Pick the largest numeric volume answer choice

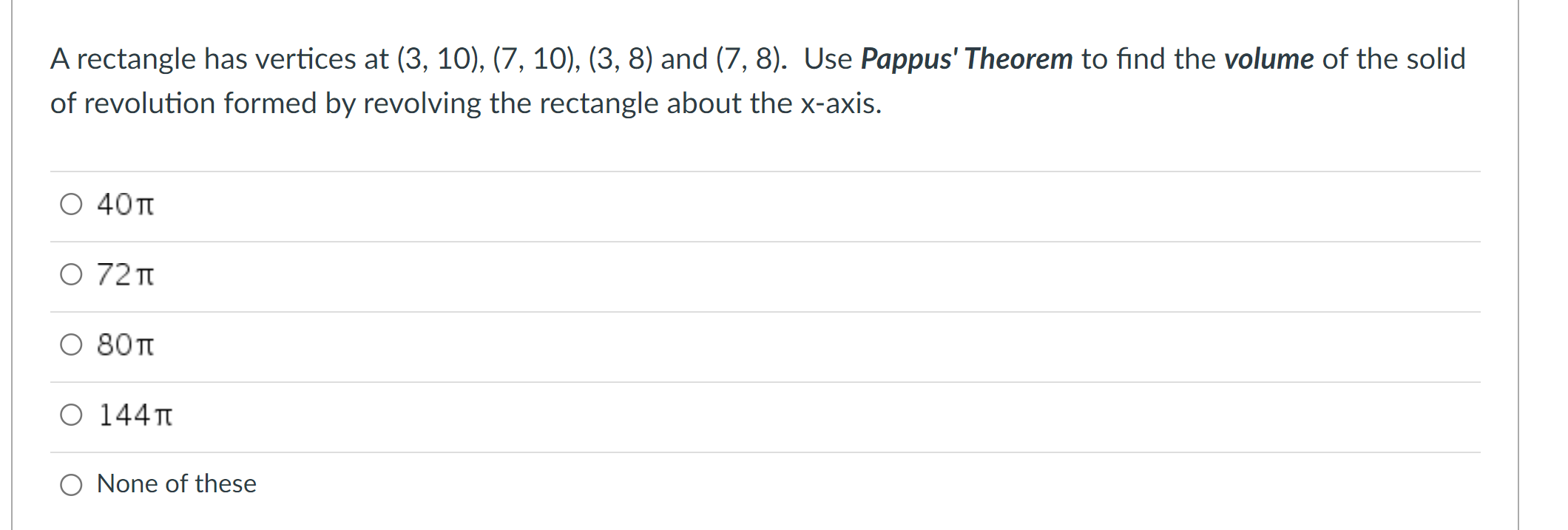pos(135,415)
